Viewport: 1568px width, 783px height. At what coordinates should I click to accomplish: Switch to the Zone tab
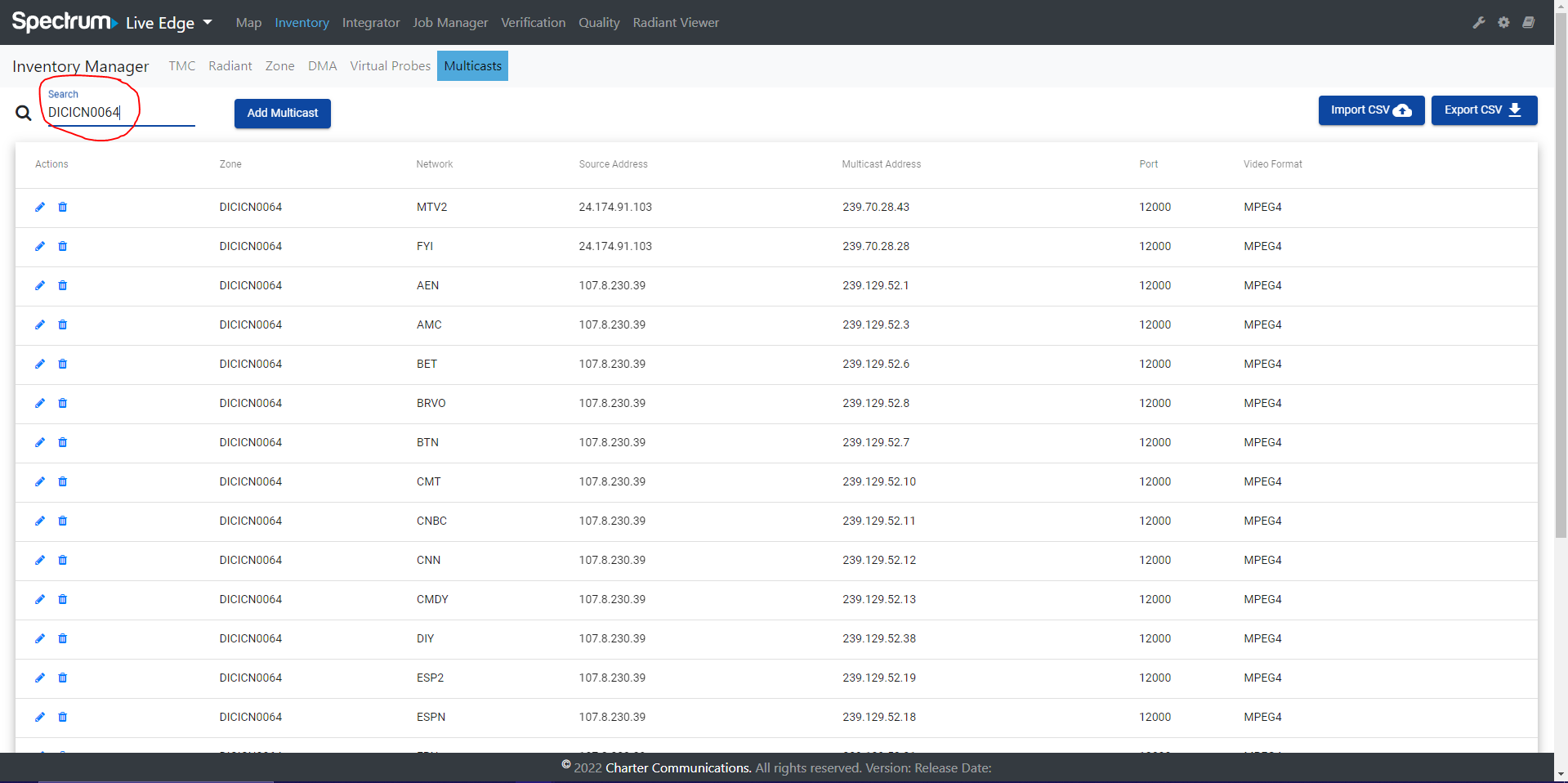click(280, 66)
